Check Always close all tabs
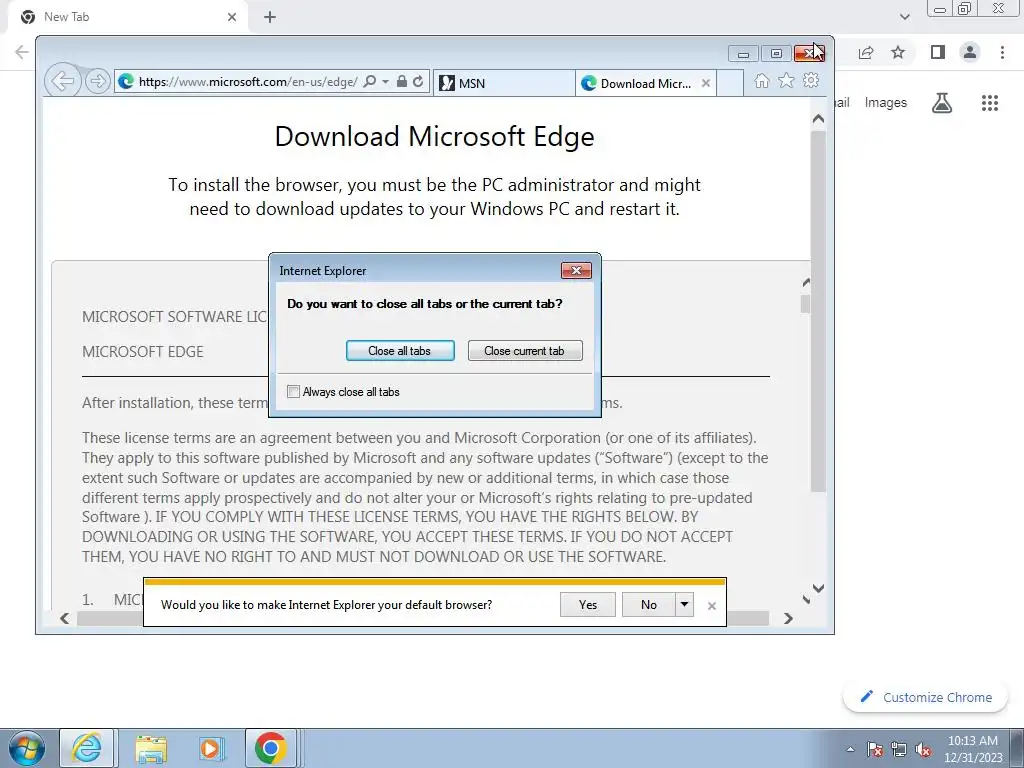The width and height of the screenshot is (1024, 768). pos(293,392)
